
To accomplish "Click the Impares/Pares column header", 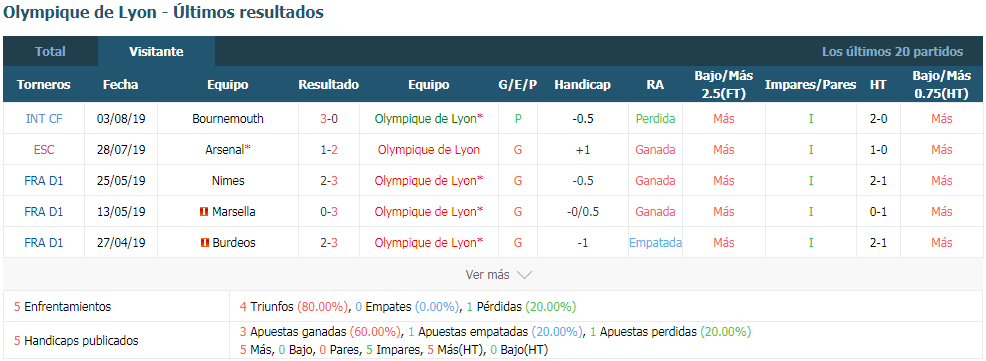I will tap(811, 85).
